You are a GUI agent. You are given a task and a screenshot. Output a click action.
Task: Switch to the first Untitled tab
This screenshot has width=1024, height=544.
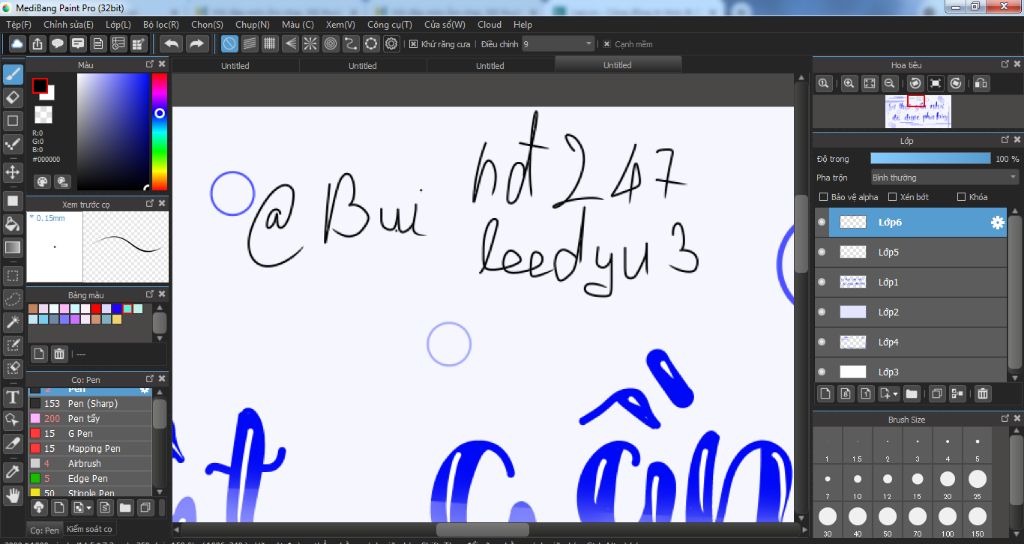coord(235,65)
